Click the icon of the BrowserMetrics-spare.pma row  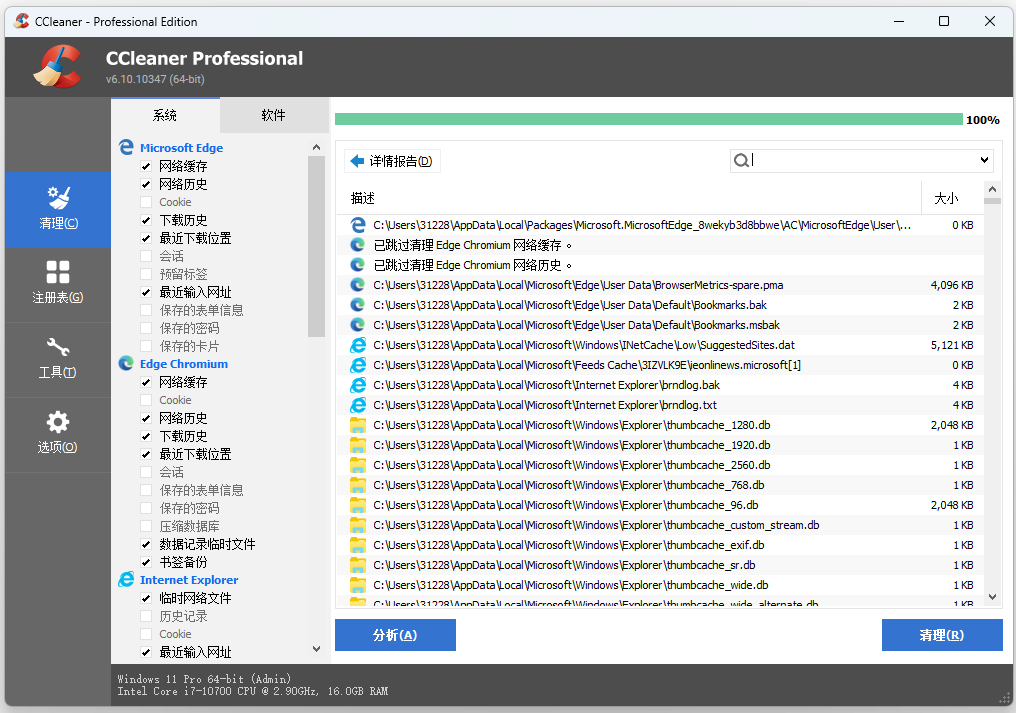358,285
